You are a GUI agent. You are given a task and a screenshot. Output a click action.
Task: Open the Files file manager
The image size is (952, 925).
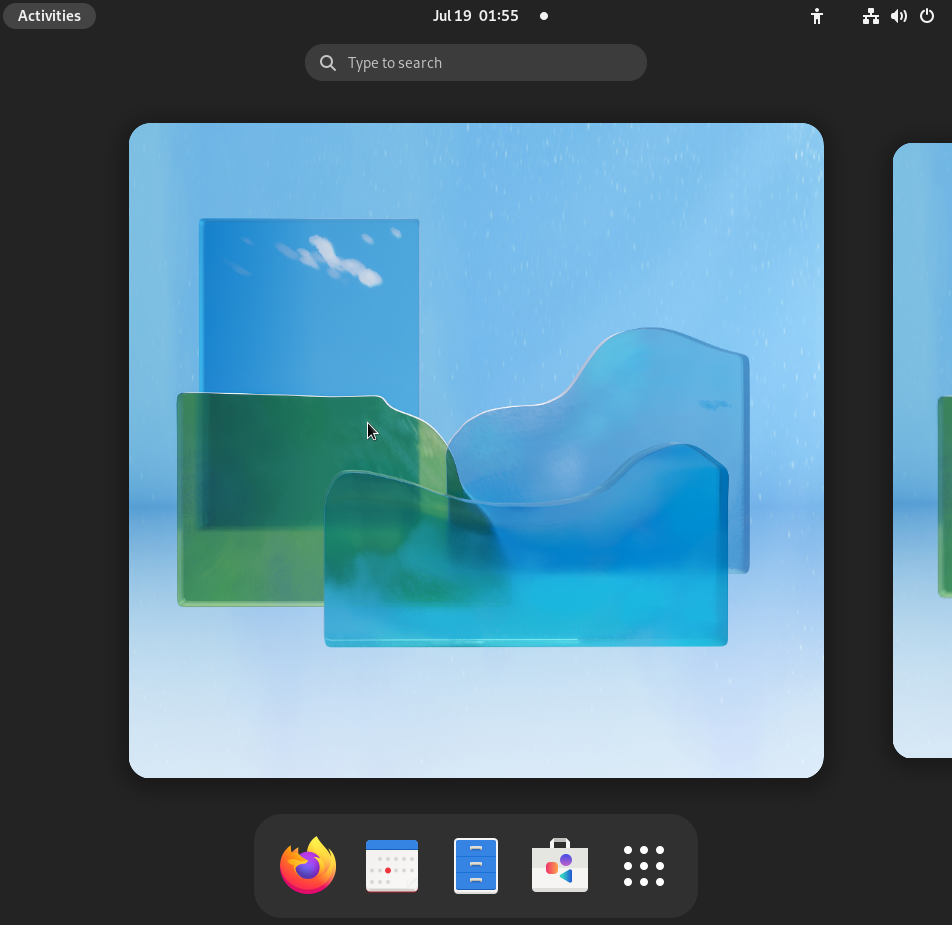(x=476, y=866)
